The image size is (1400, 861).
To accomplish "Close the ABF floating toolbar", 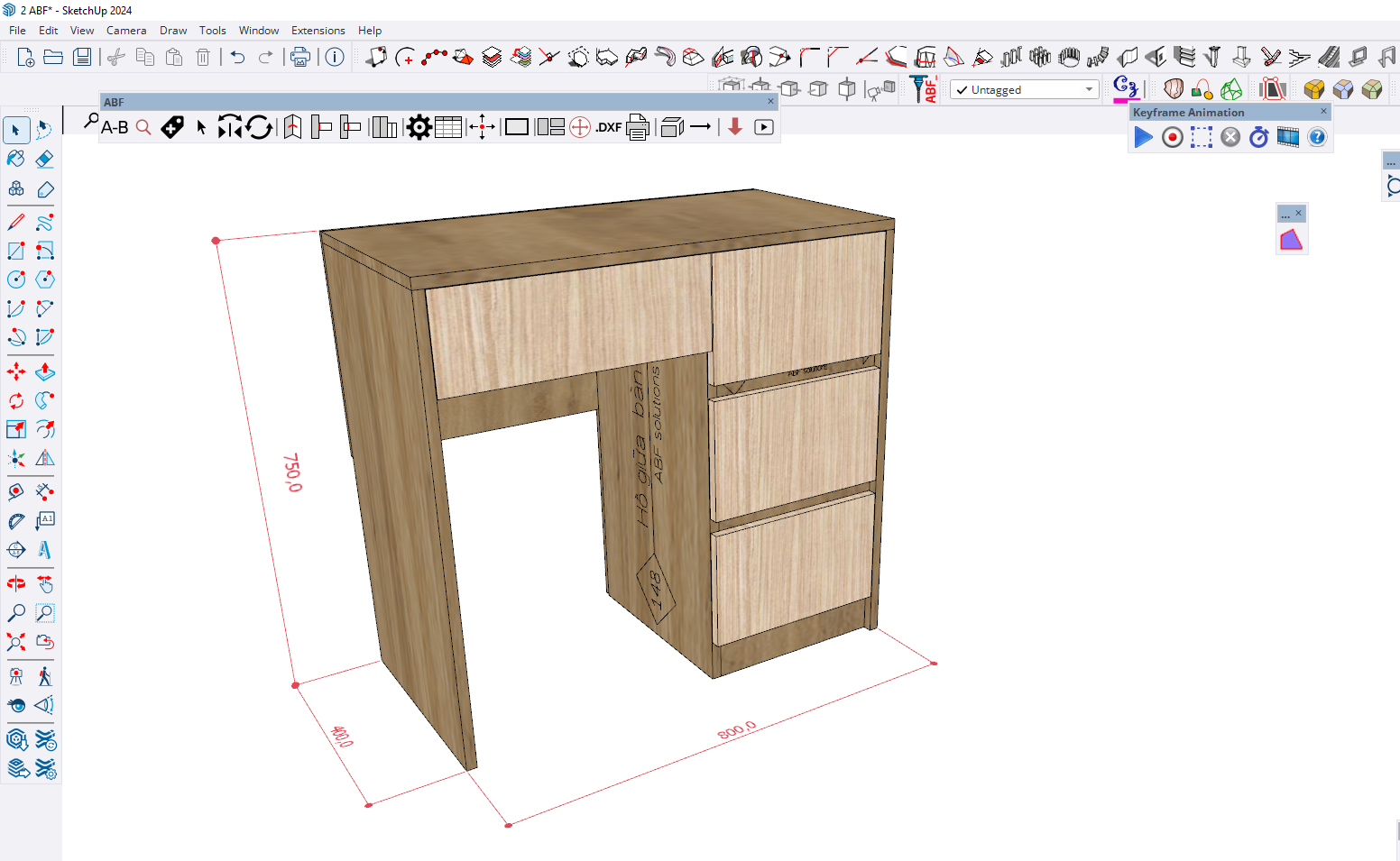I will 770,102.
